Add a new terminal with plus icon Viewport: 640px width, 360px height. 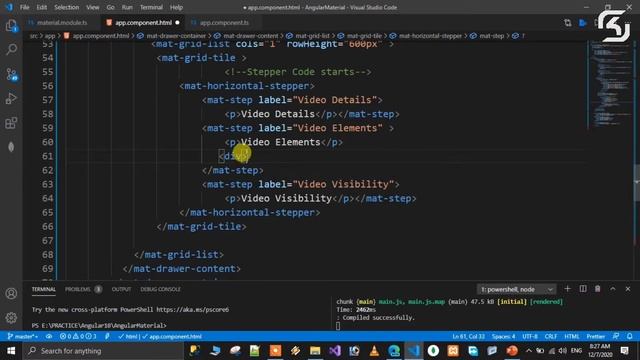tap(567, 289)
